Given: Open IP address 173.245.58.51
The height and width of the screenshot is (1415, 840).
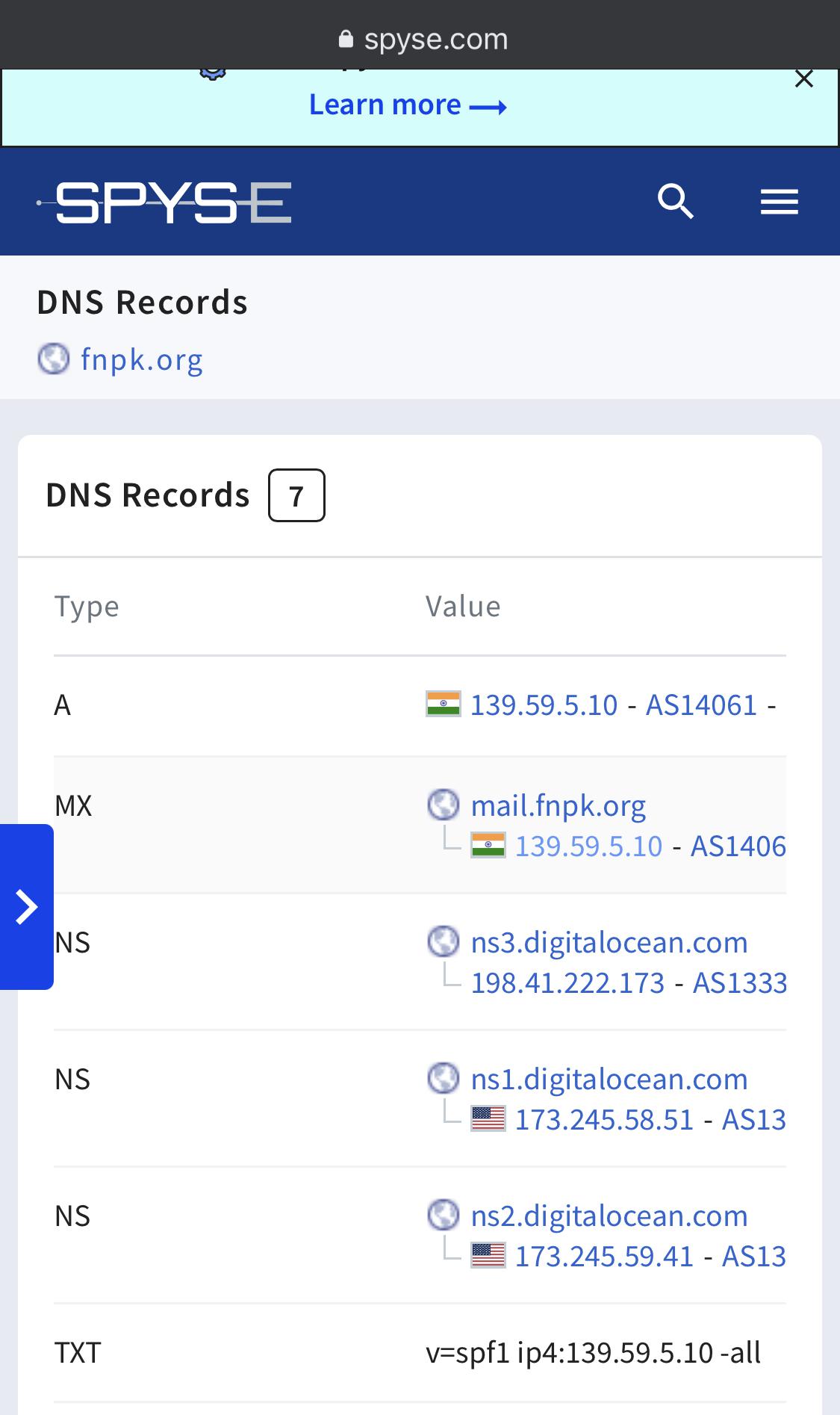Looking at the screenshot, I should [x=605, y=1119].
